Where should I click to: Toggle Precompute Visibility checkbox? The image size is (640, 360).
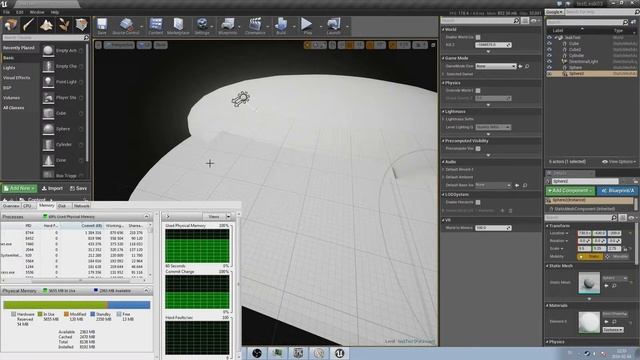point(478,149)
